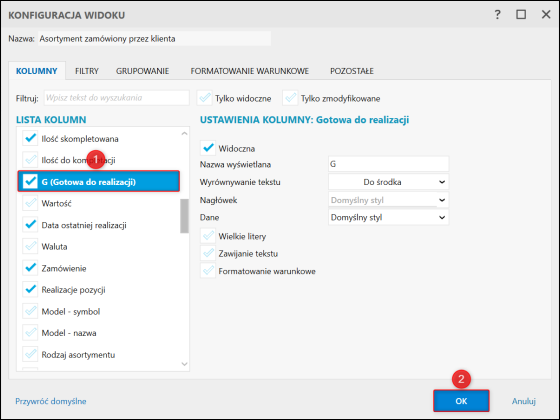
Task: Uncheck the Widoczna checkbox
Action: coord(208,148)
